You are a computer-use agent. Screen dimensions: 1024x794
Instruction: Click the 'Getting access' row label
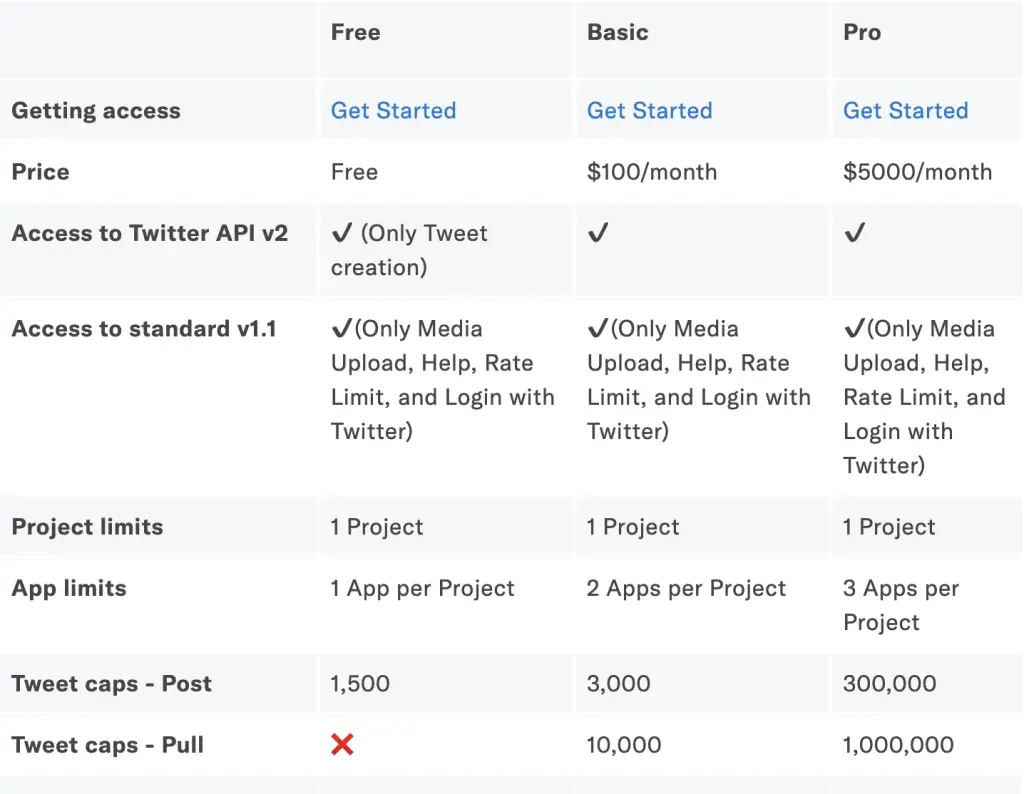tap(96, 111)
